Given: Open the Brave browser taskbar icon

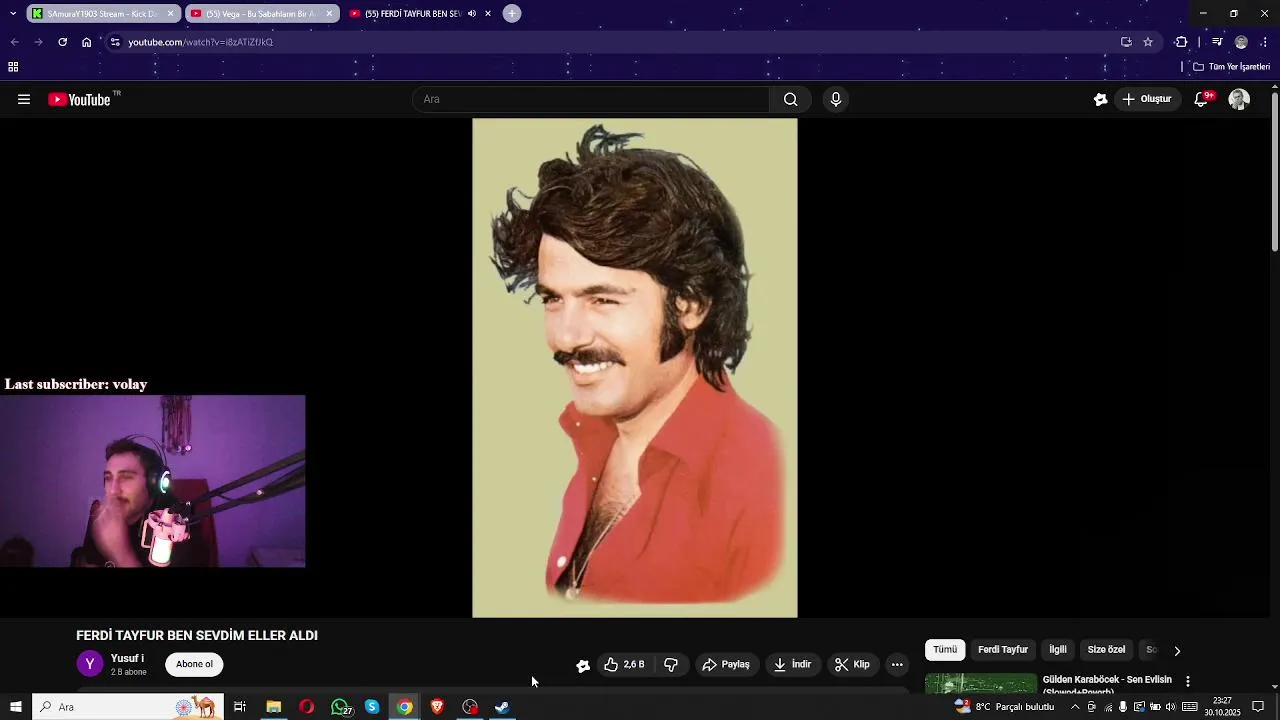Looking at the screenshot, I should [437, 707].
